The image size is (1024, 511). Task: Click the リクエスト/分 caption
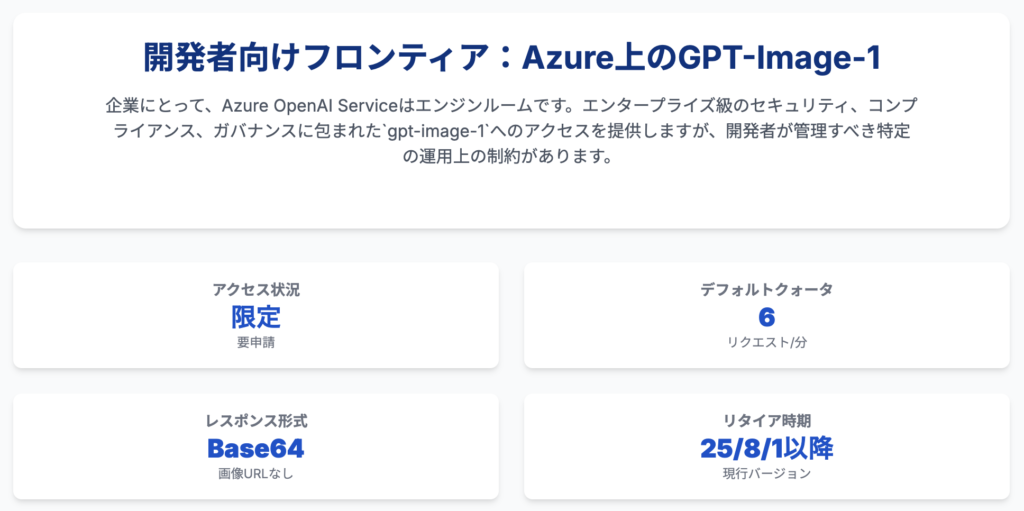(767, 342)
